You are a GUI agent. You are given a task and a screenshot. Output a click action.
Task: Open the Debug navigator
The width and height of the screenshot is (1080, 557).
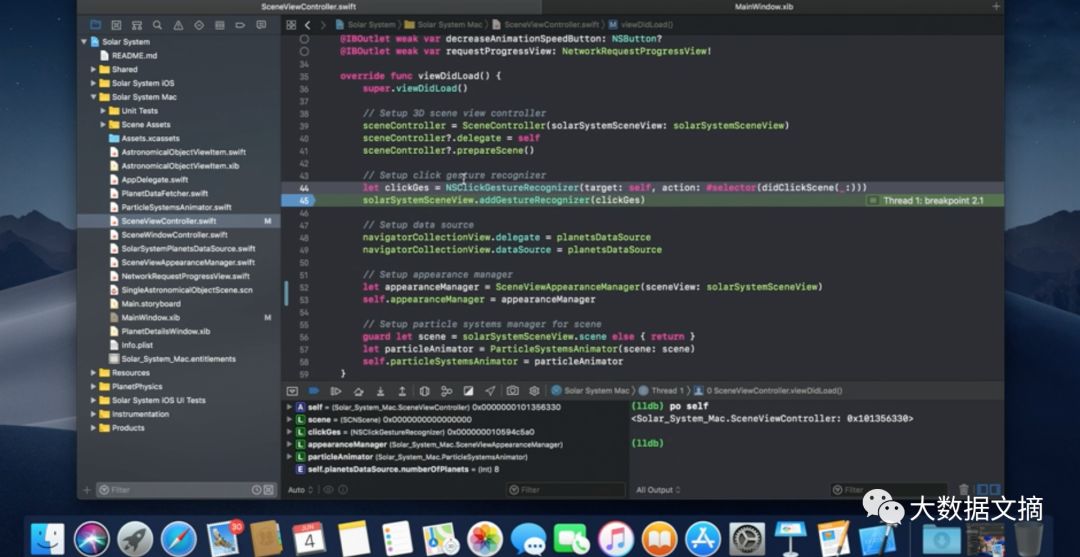coord(220,25)
